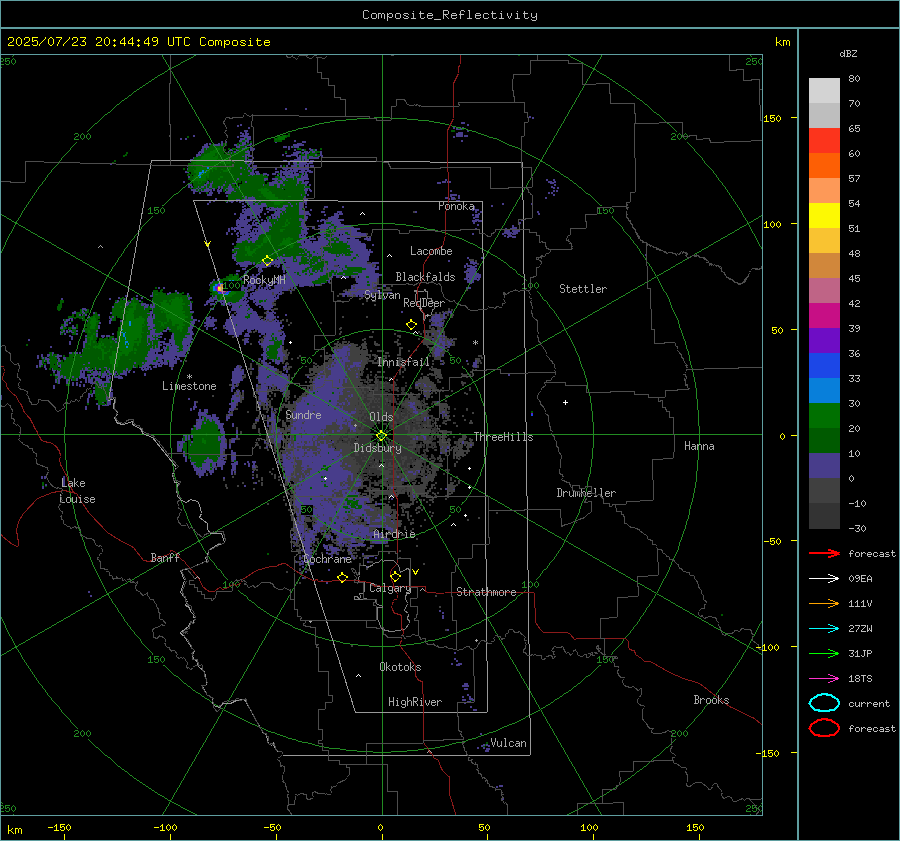Viewport: 900px width, 841px height.
Task: Click the Blackfalds town label
Action: (425, 277)
